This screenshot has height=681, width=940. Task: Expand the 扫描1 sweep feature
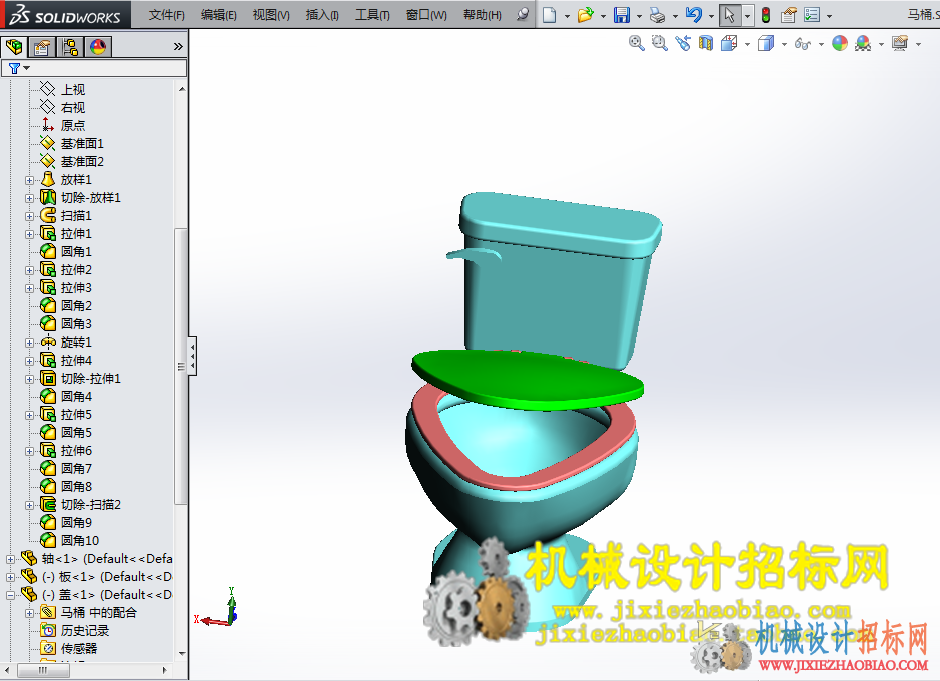29,216
